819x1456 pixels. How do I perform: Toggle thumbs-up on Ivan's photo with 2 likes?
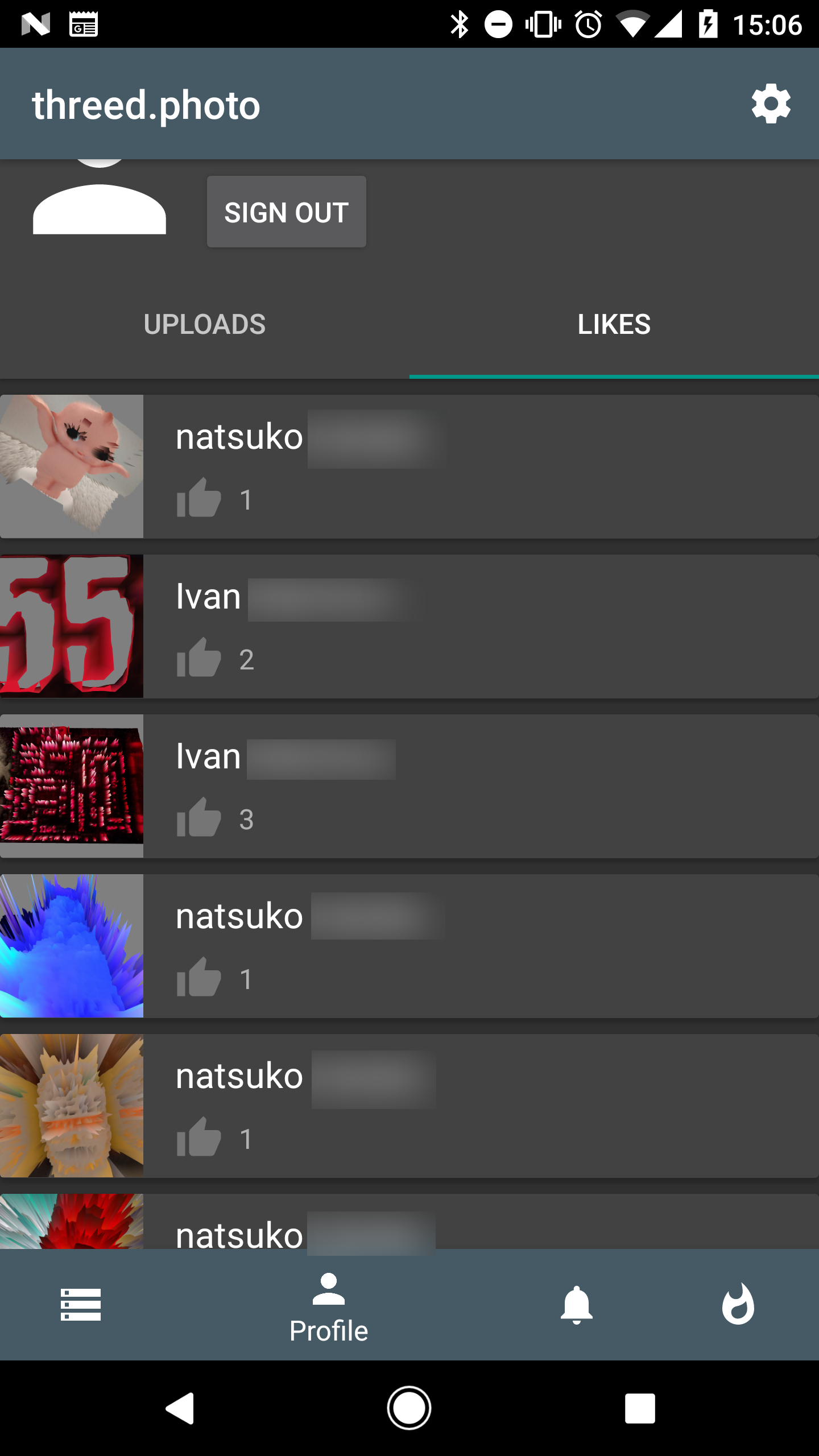198,658
